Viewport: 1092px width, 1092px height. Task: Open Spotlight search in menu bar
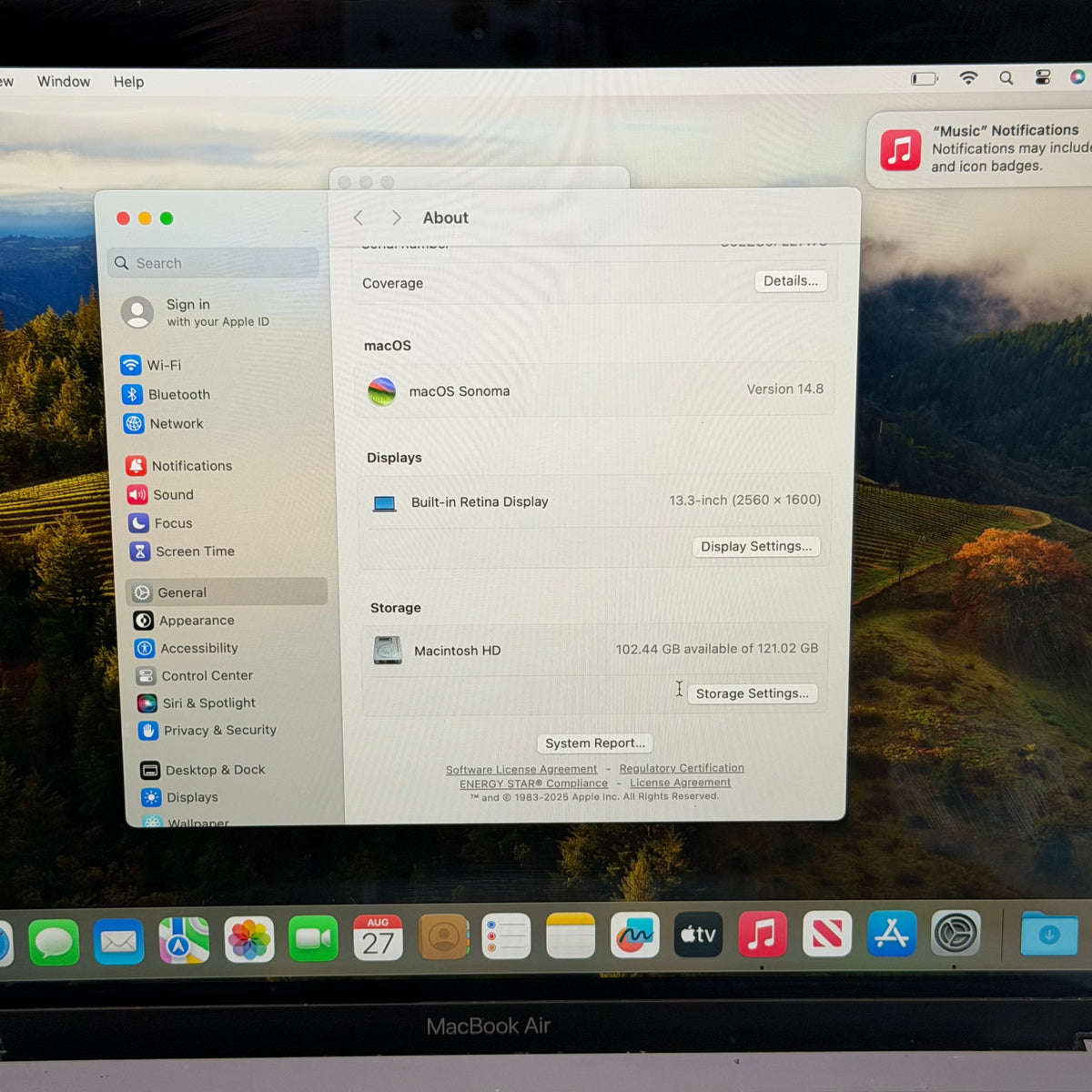pyautogui.click(x=1006, y=78)
